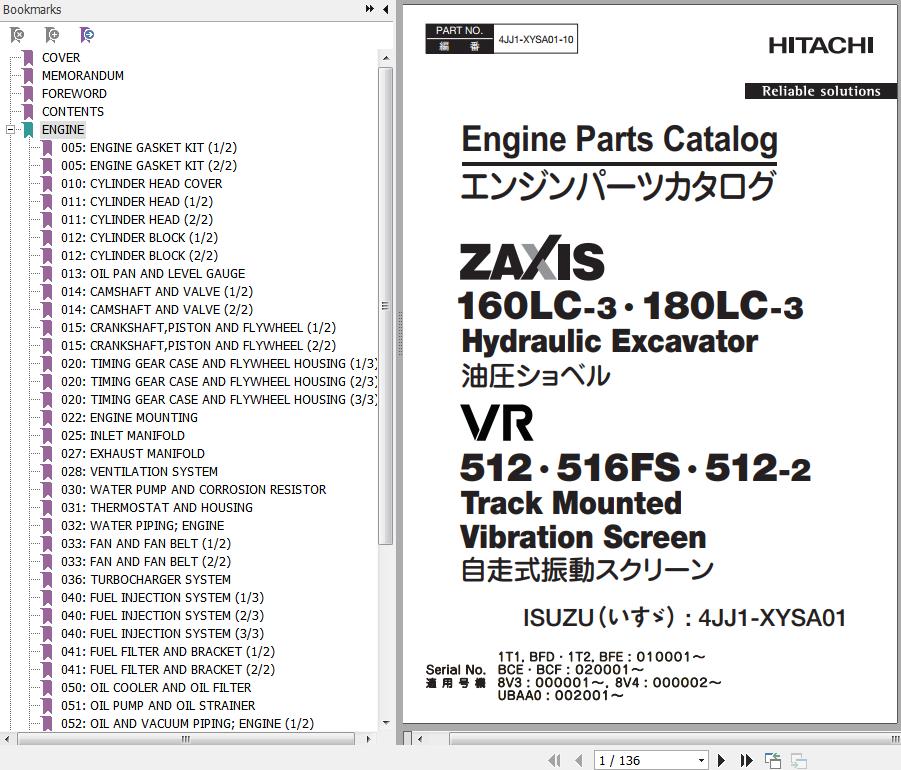This screenshot has height=770, width=901.
Task: Click bookmarks horizontal scrollbar right arrow
Action: click(368, 739)
